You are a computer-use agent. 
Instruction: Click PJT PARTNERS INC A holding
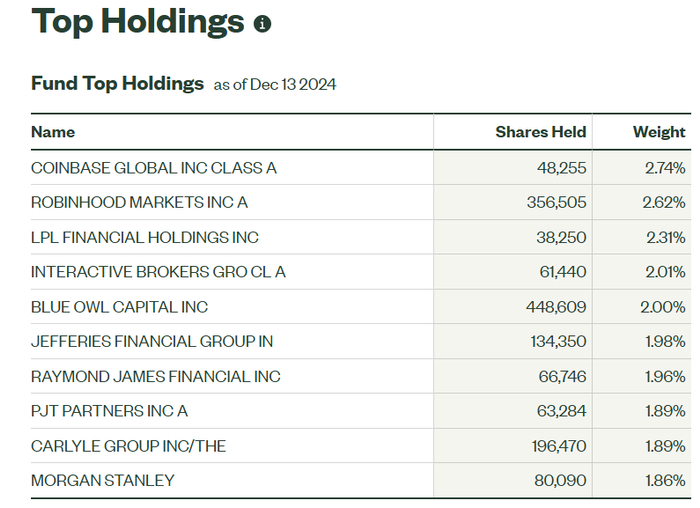[x=109, y=411]
